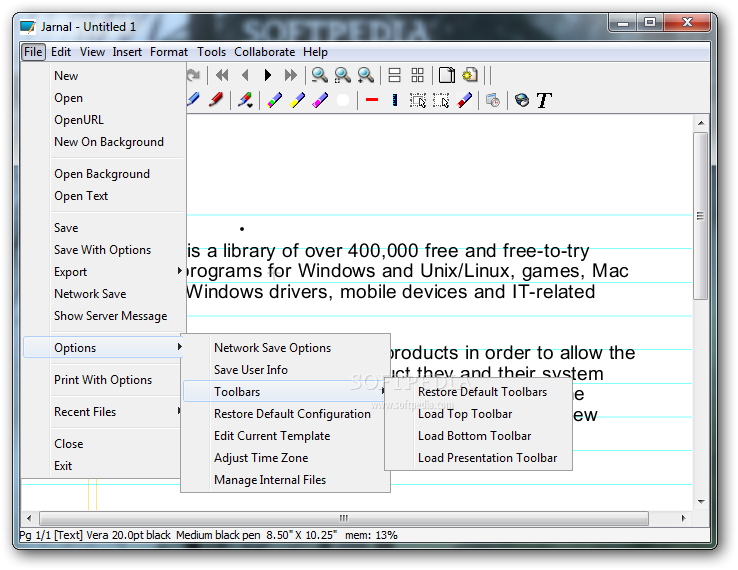Select Restore Default Toolbars

point(479,392)
